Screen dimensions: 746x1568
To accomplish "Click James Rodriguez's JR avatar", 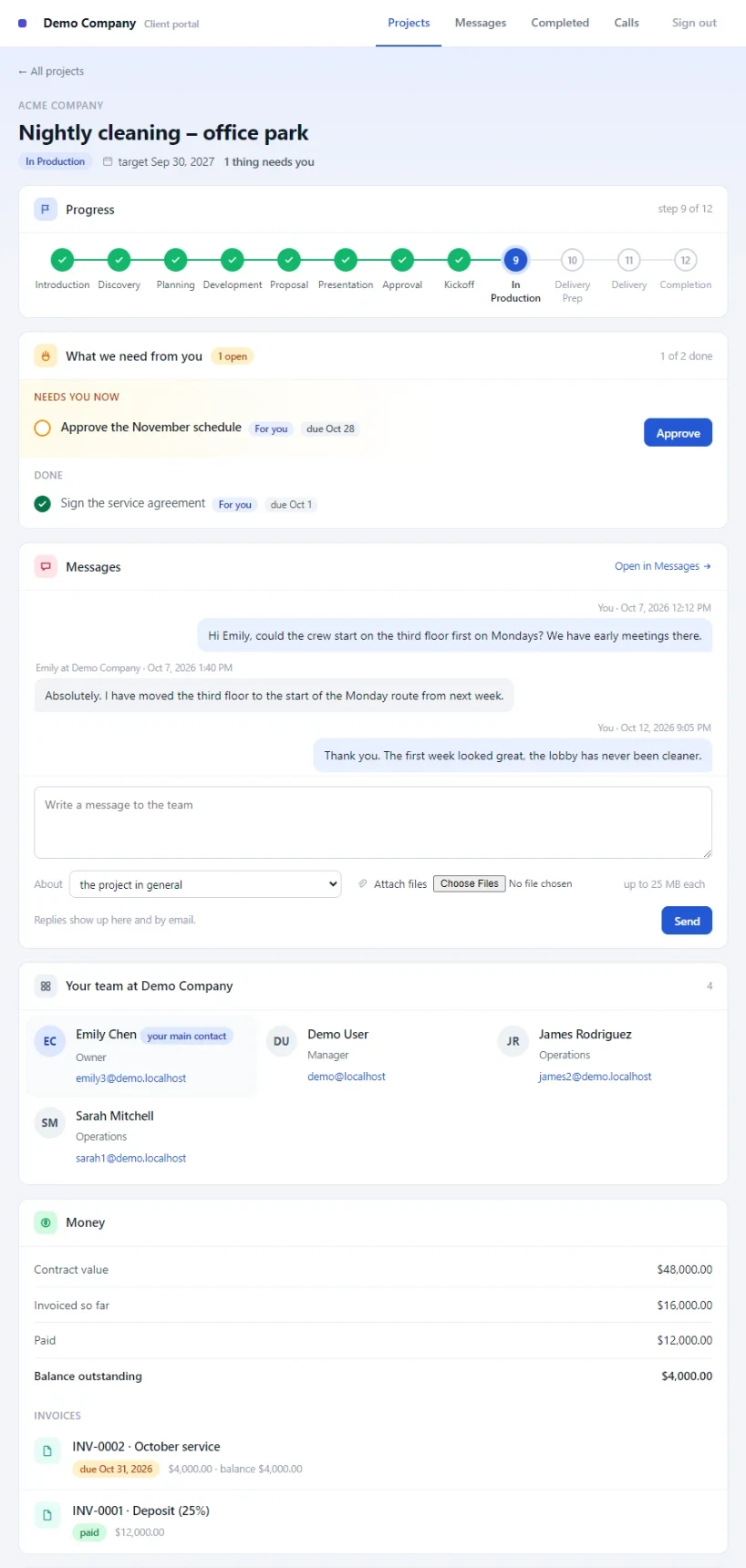I will click(x=513, y=1041).
